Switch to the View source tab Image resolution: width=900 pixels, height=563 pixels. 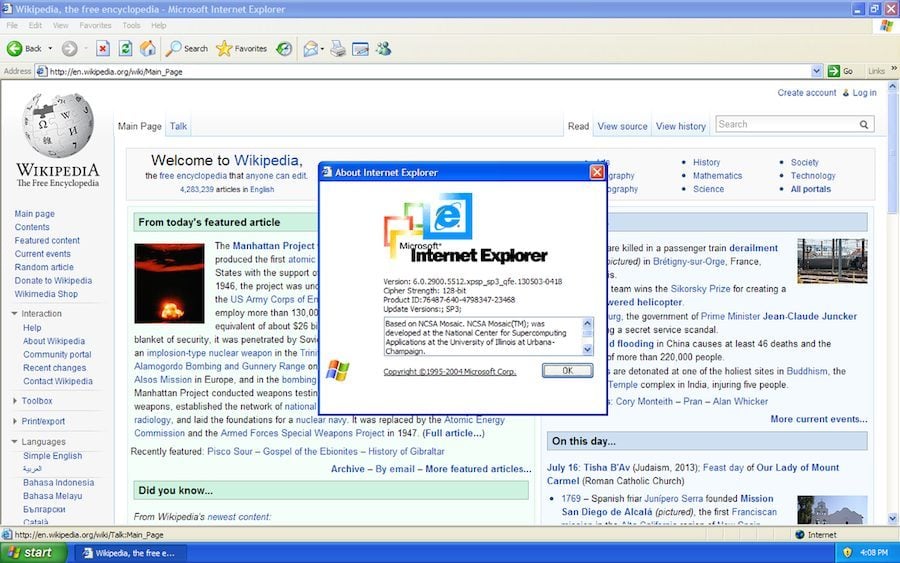click(622, 126)
